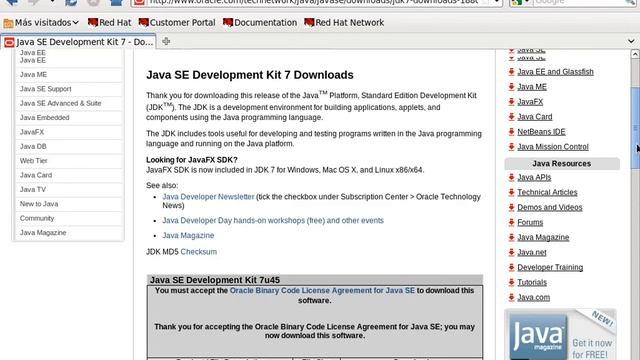Screen dimensions: 640x360
Task: Click the scrollbar up arrow
Action: [635, 54]
